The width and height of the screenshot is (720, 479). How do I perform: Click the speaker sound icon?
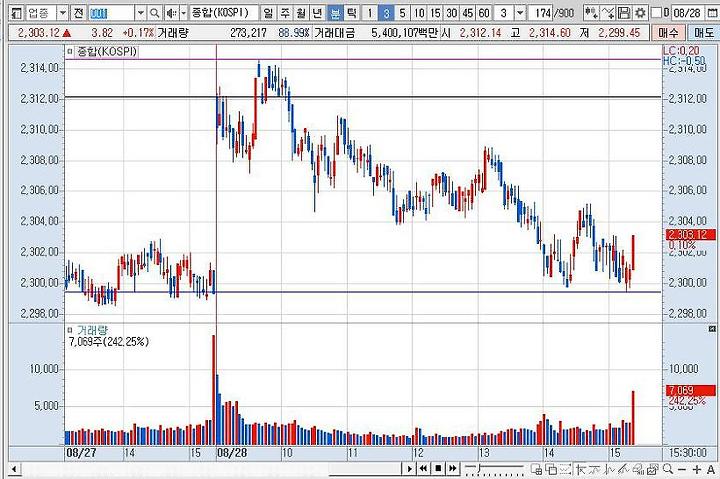[x=171, y=13]
